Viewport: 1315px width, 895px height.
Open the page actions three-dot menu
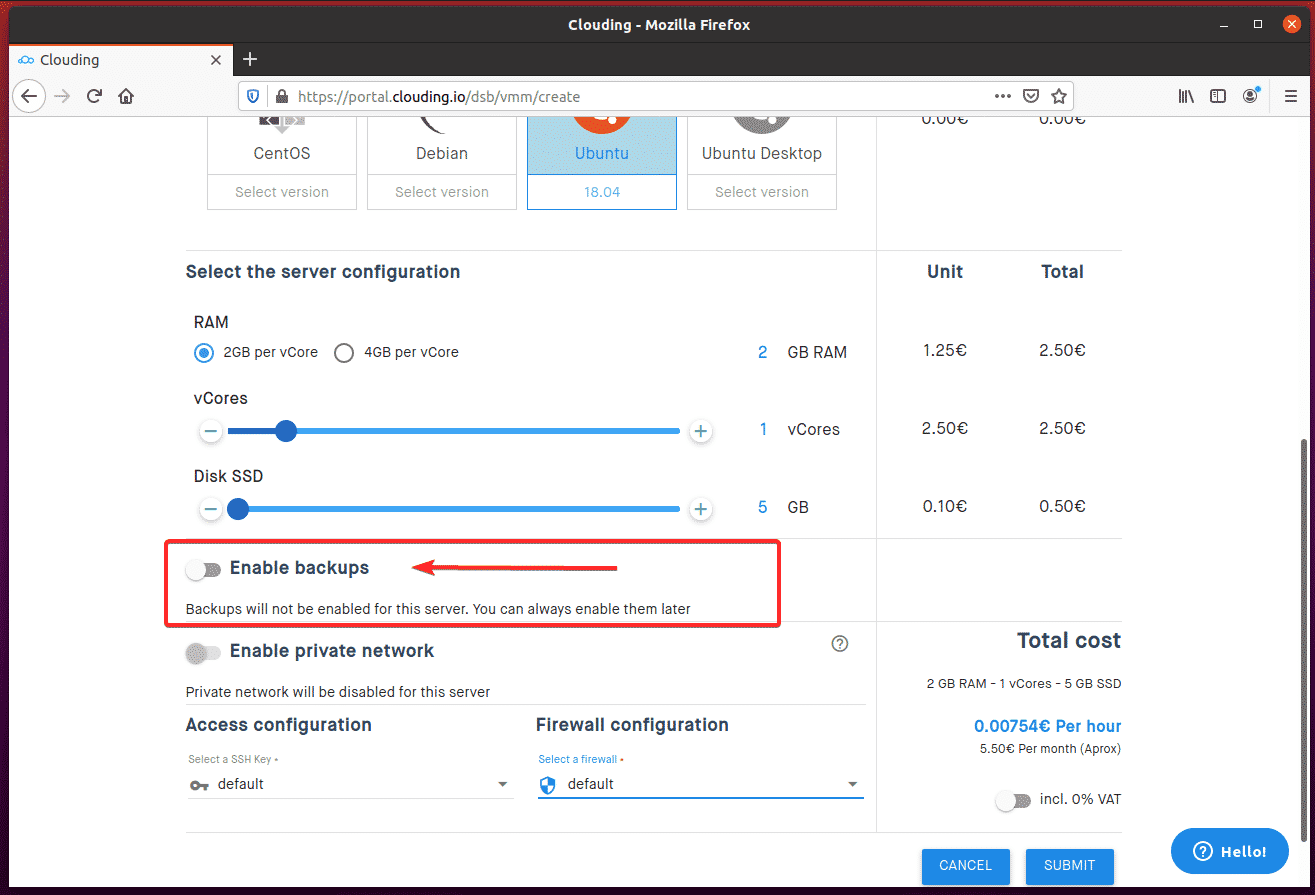pos(1003,97)
